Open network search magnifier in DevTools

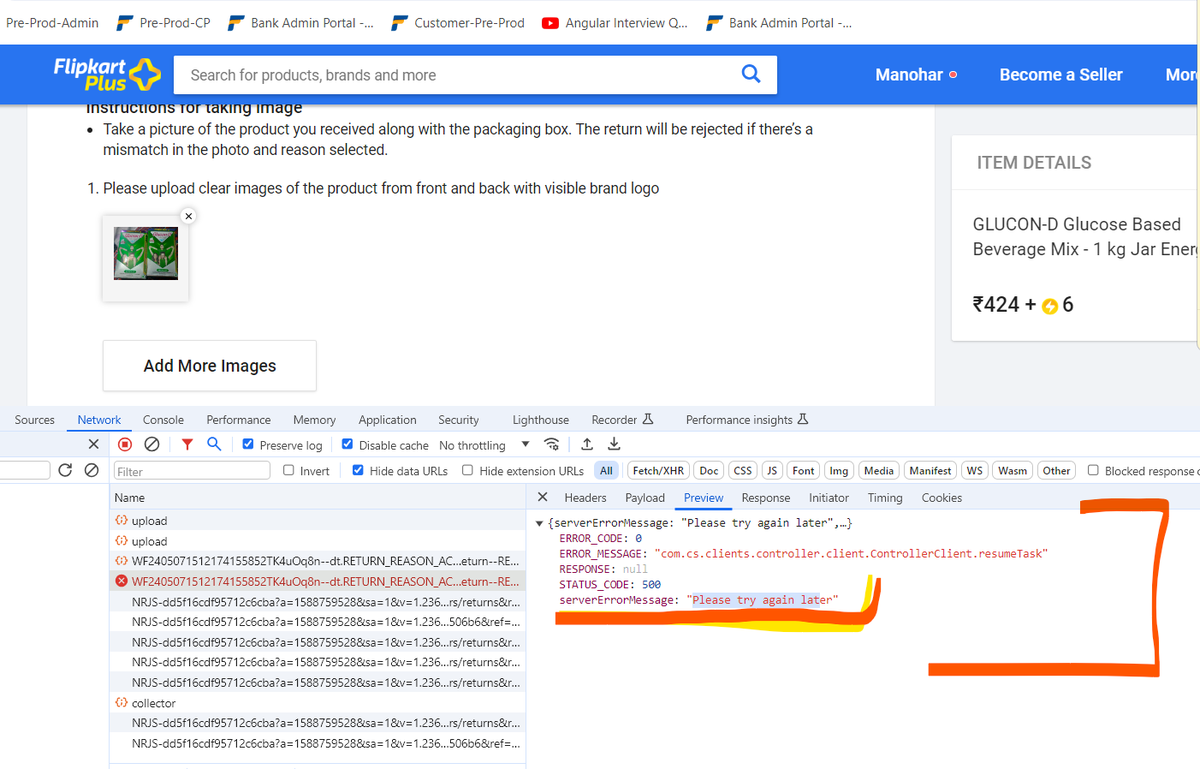pyautogui.click(x=214, y=445)
